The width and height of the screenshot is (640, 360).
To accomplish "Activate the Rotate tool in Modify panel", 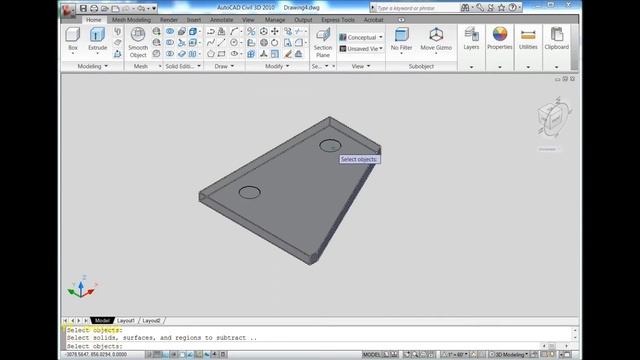I will click(x=275, y=42).
